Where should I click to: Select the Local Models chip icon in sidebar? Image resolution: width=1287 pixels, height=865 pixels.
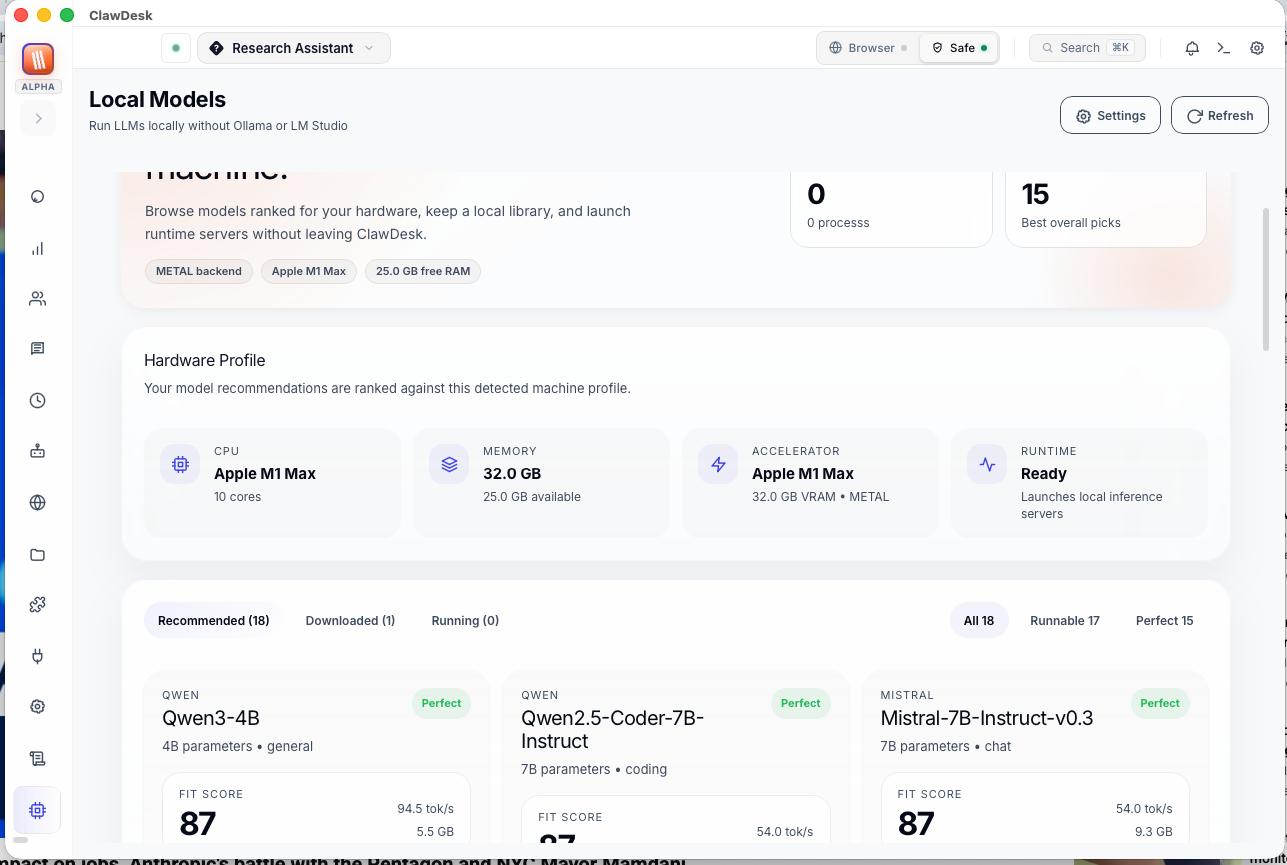click(37, 810)
